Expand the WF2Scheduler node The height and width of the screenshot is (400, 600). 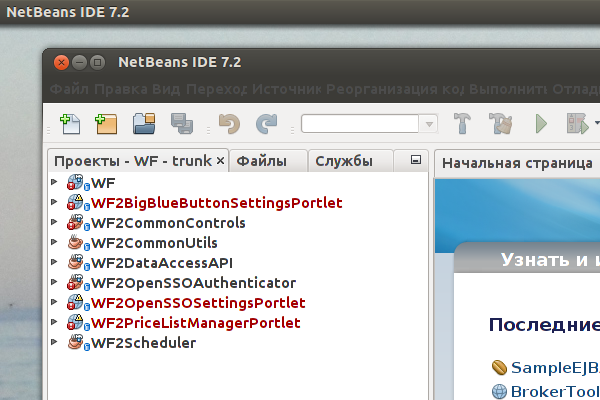tap(54, 342)
